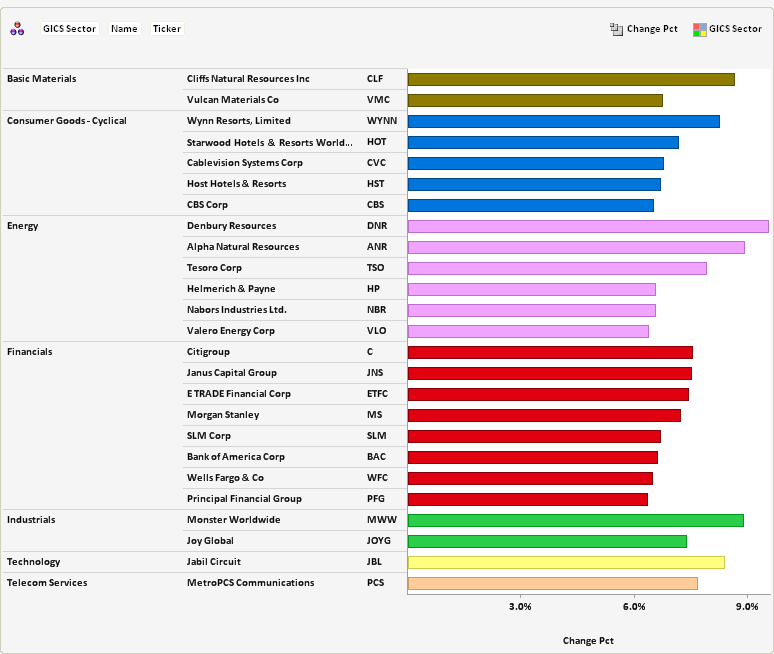Click the Starwood Hotels & Resorts name
The width and height of the screenshot is (774, 654).
(270, 143)
